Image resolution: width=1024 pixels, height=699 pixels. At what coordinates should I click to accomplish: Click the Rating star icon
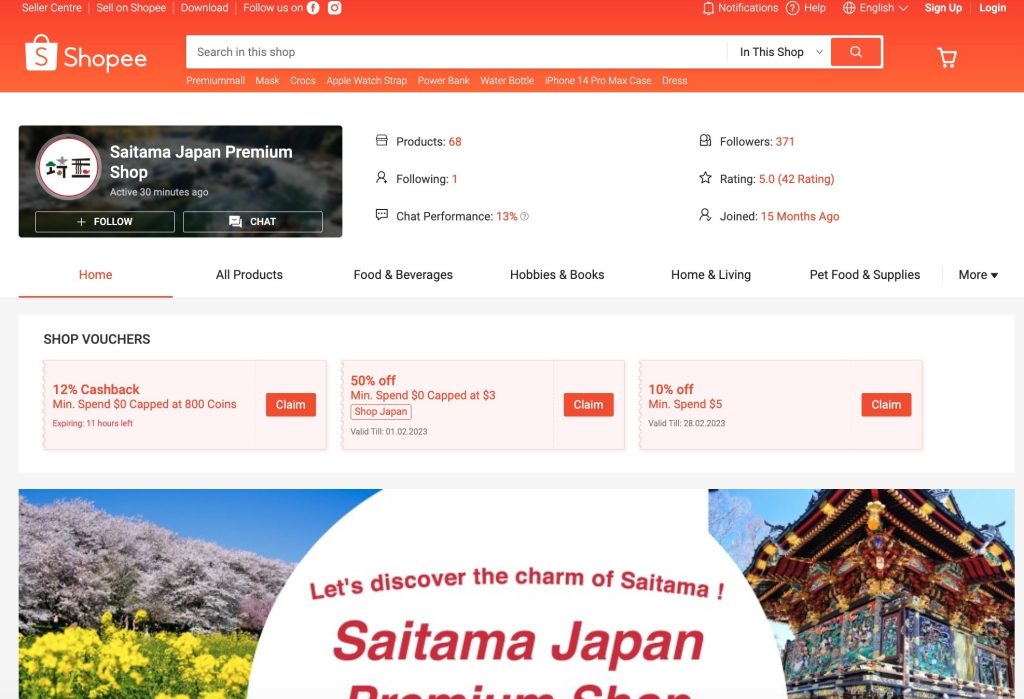point(705,178)
